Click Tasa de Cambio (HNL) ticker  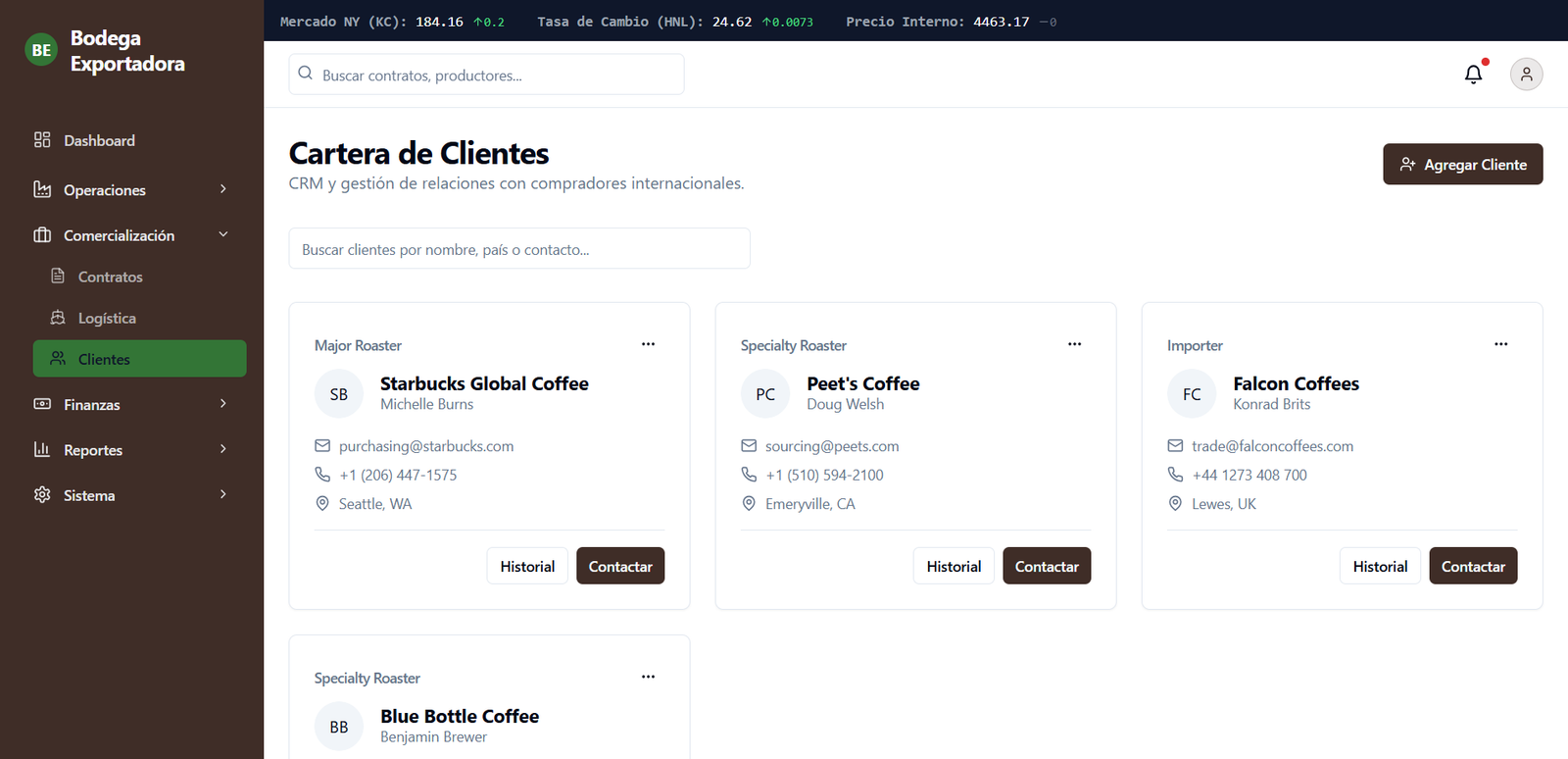675,22
